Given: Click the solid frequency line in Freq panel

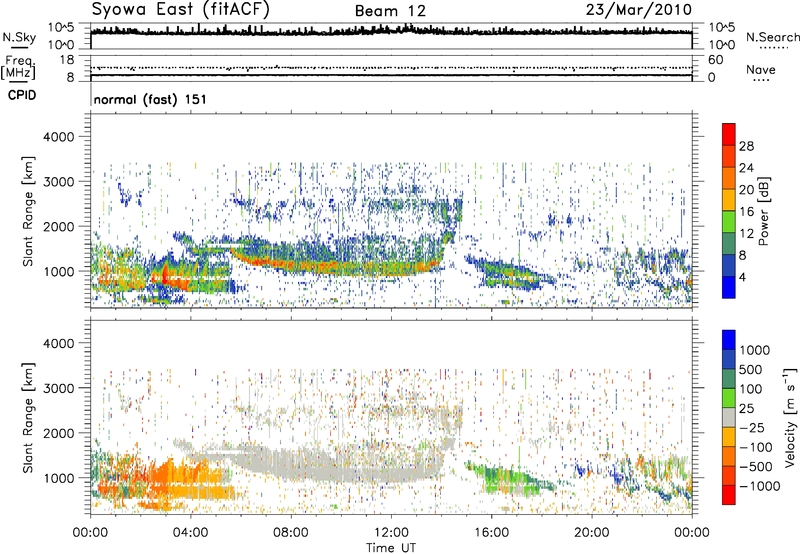Looking at the screenshot, I should pyautogui.click(x=391, y=75).
